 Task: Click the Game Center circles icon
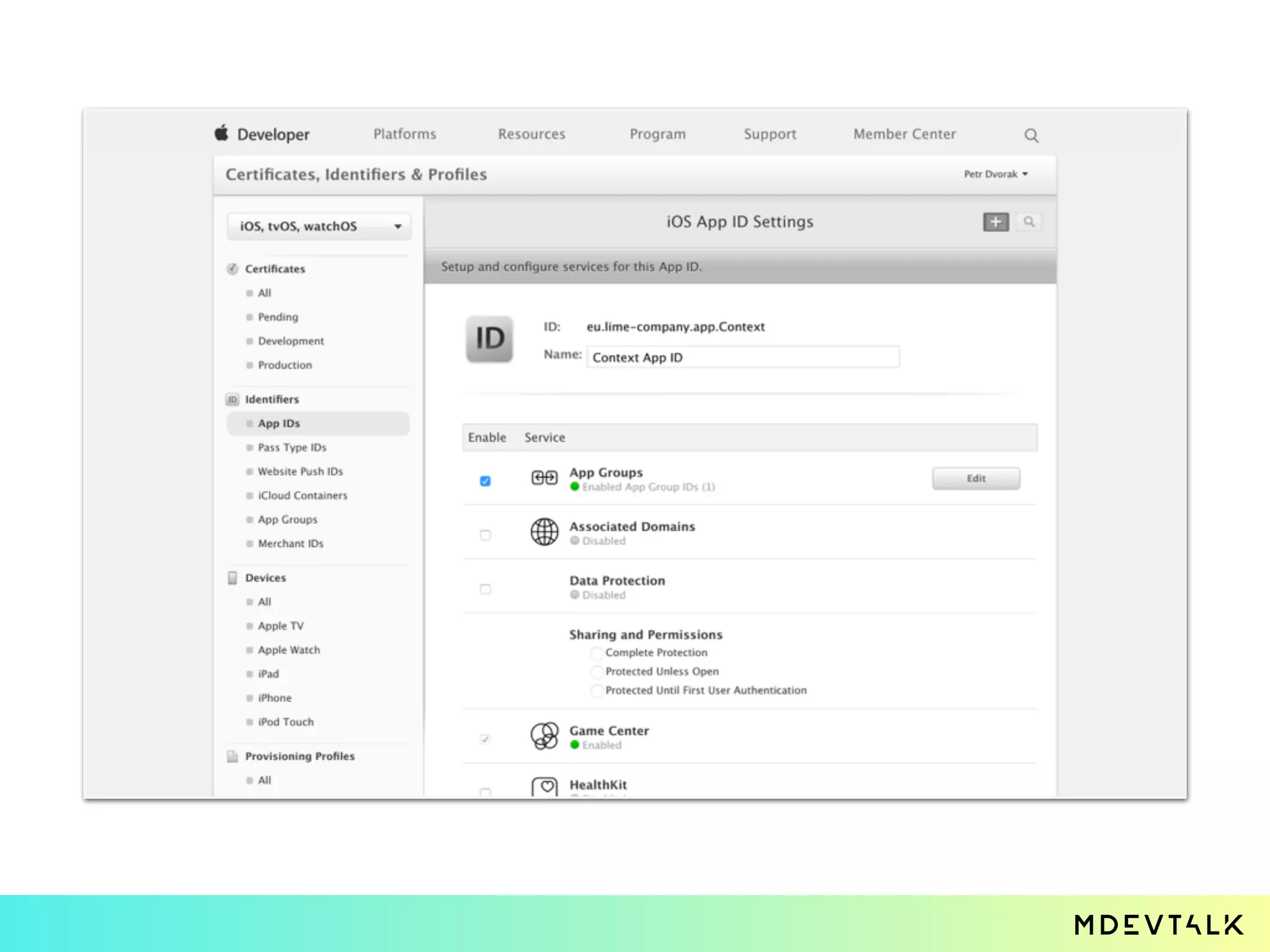544,736
